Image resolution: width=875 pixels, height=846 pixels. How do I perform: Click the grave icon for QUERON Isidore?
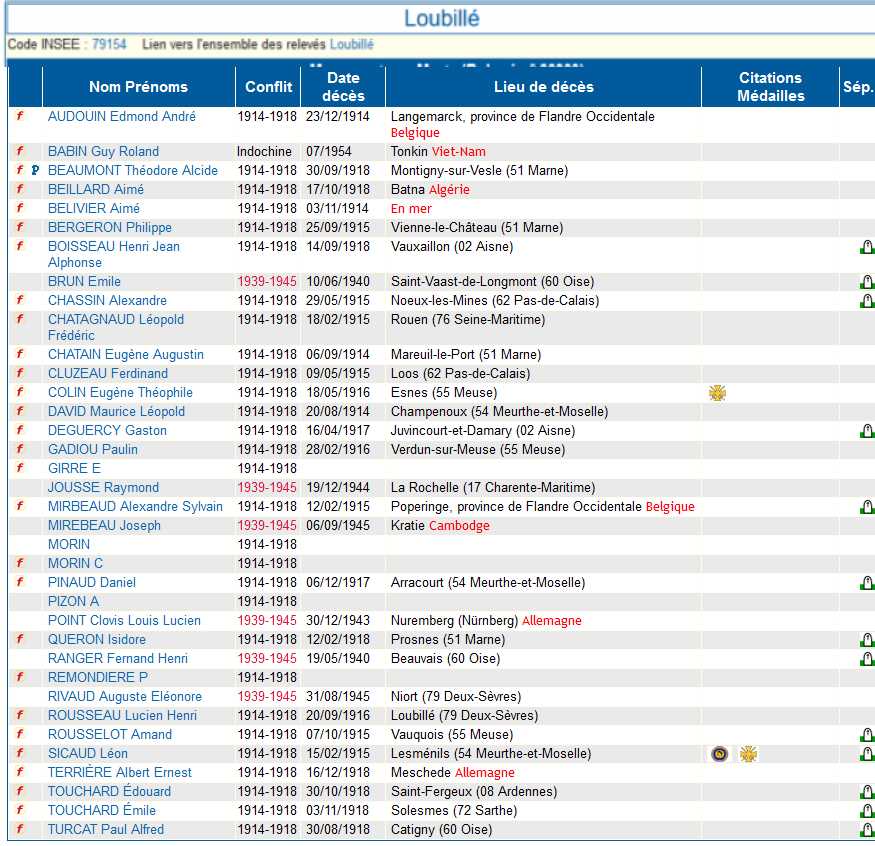click(x=866, y=640)
